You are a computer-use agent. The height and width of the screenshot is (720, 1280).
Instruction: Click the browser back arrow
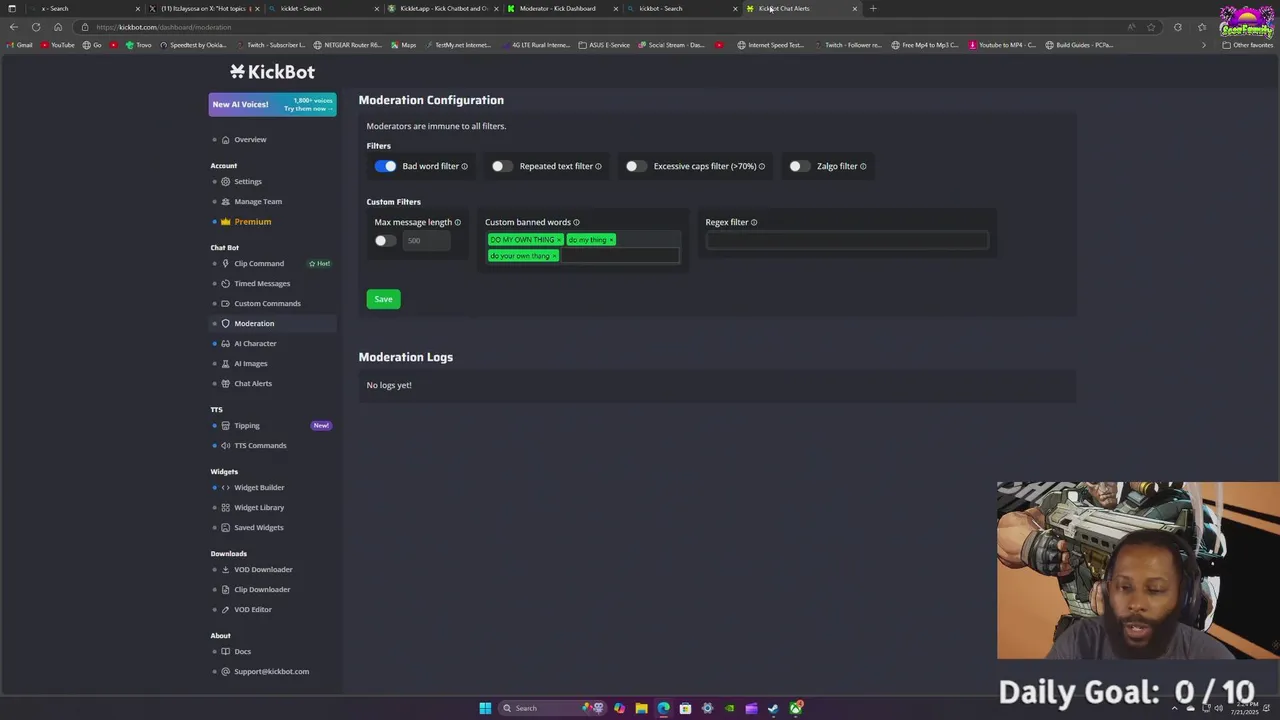(x=13, y=27)
